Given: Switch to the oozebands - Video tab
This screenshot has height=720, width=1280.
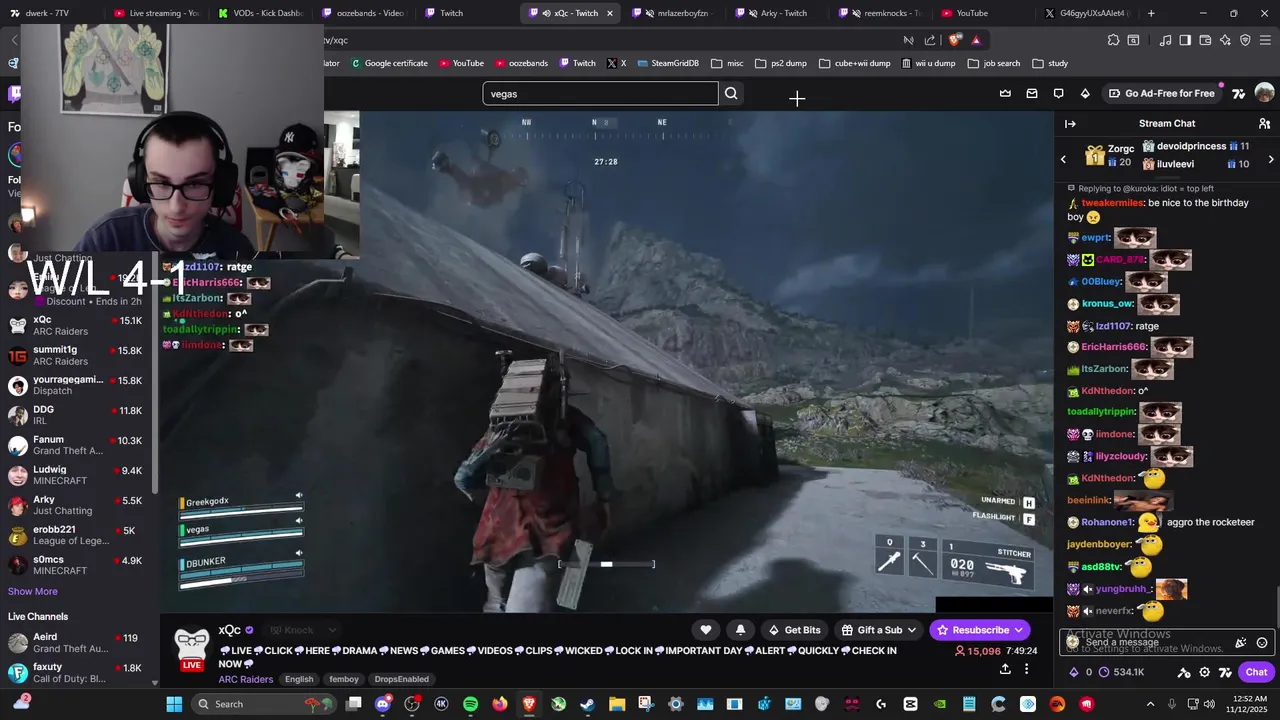Looking at the screenshot, I should click(x=363, y=13).
